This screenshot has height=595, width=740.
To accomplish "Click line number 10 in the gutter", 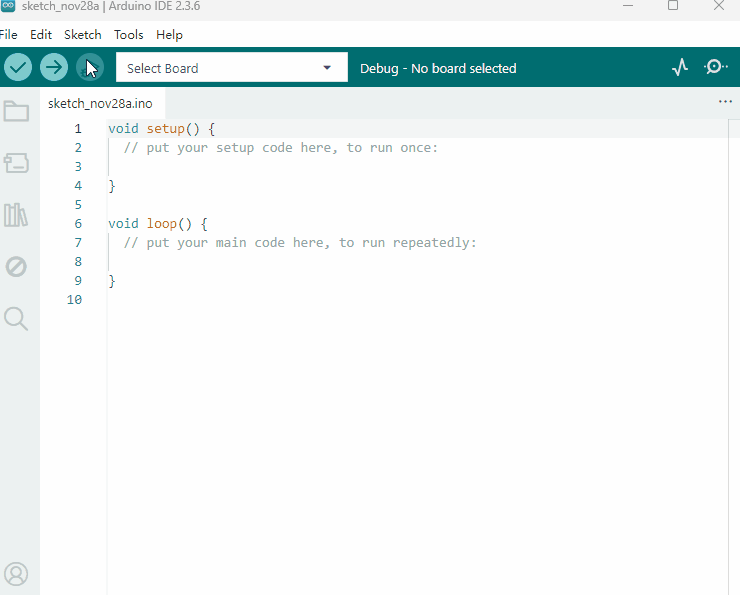I will pyautogui.click(x=74, y=300).
